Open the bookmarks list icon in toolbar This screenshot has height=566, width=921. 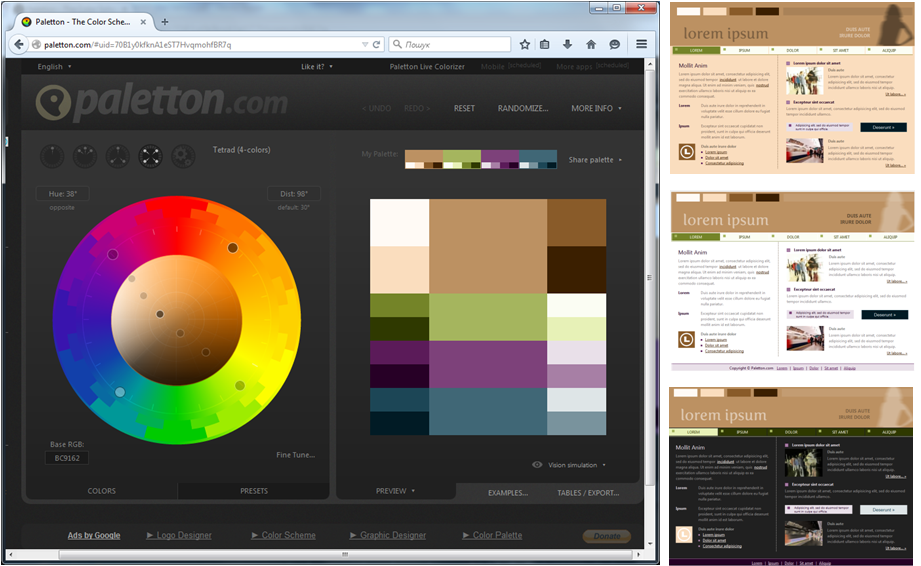[545, 44]
